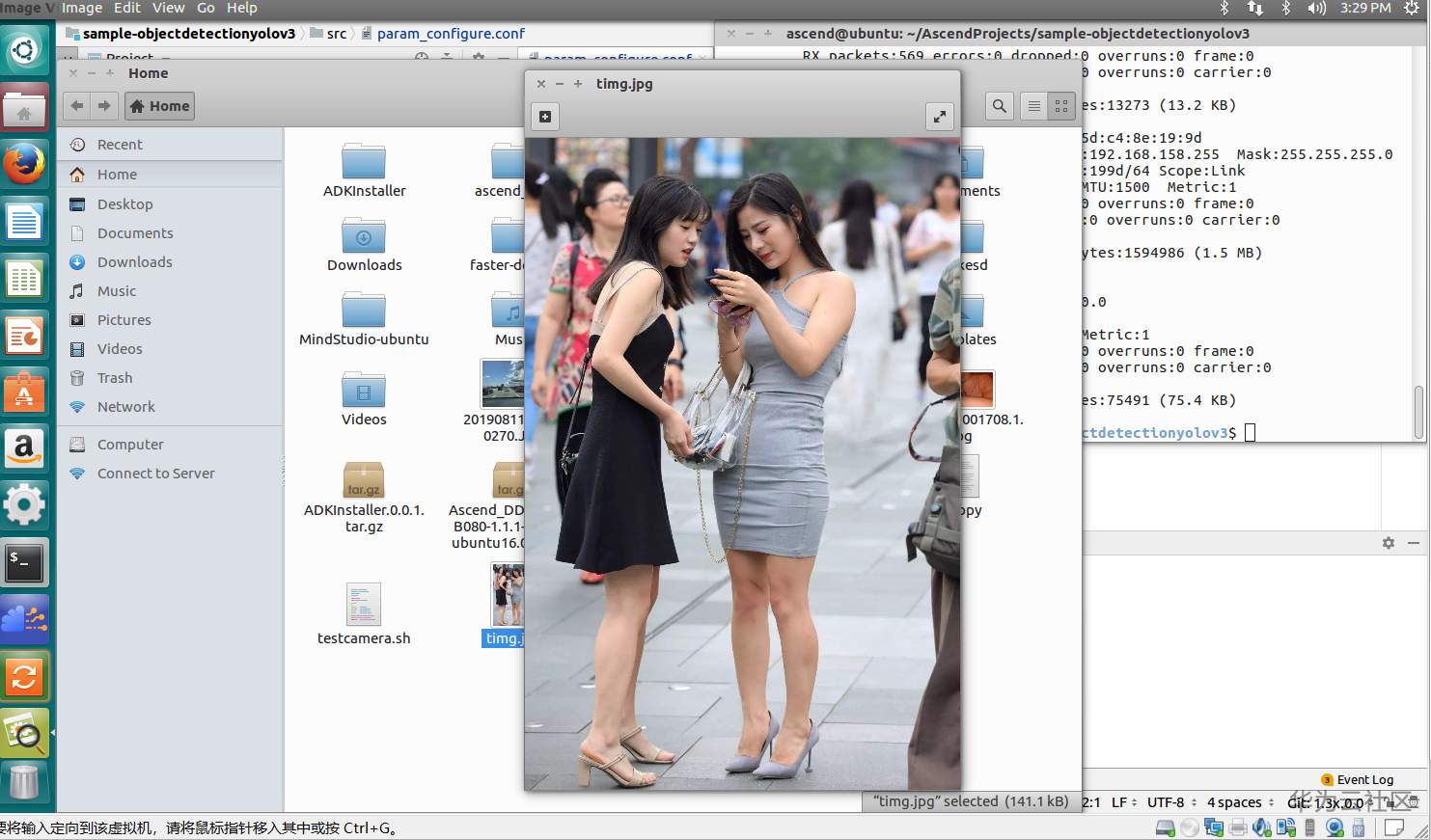Viewport: 1431px width, 840px height.
Task: Expand the LF line separator dropdown
Action: pos(1123,802)
